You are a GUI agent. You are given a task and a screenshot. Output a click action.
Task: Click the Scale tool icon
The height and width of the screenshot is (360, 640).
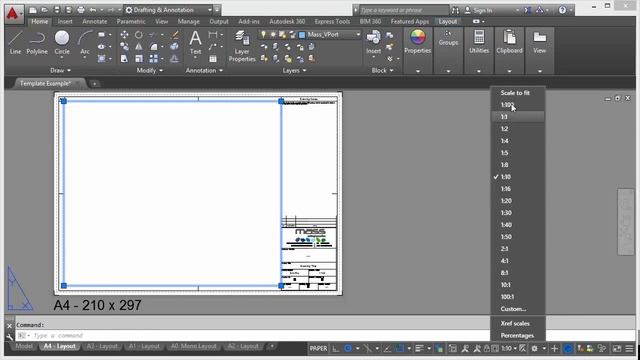139,59
